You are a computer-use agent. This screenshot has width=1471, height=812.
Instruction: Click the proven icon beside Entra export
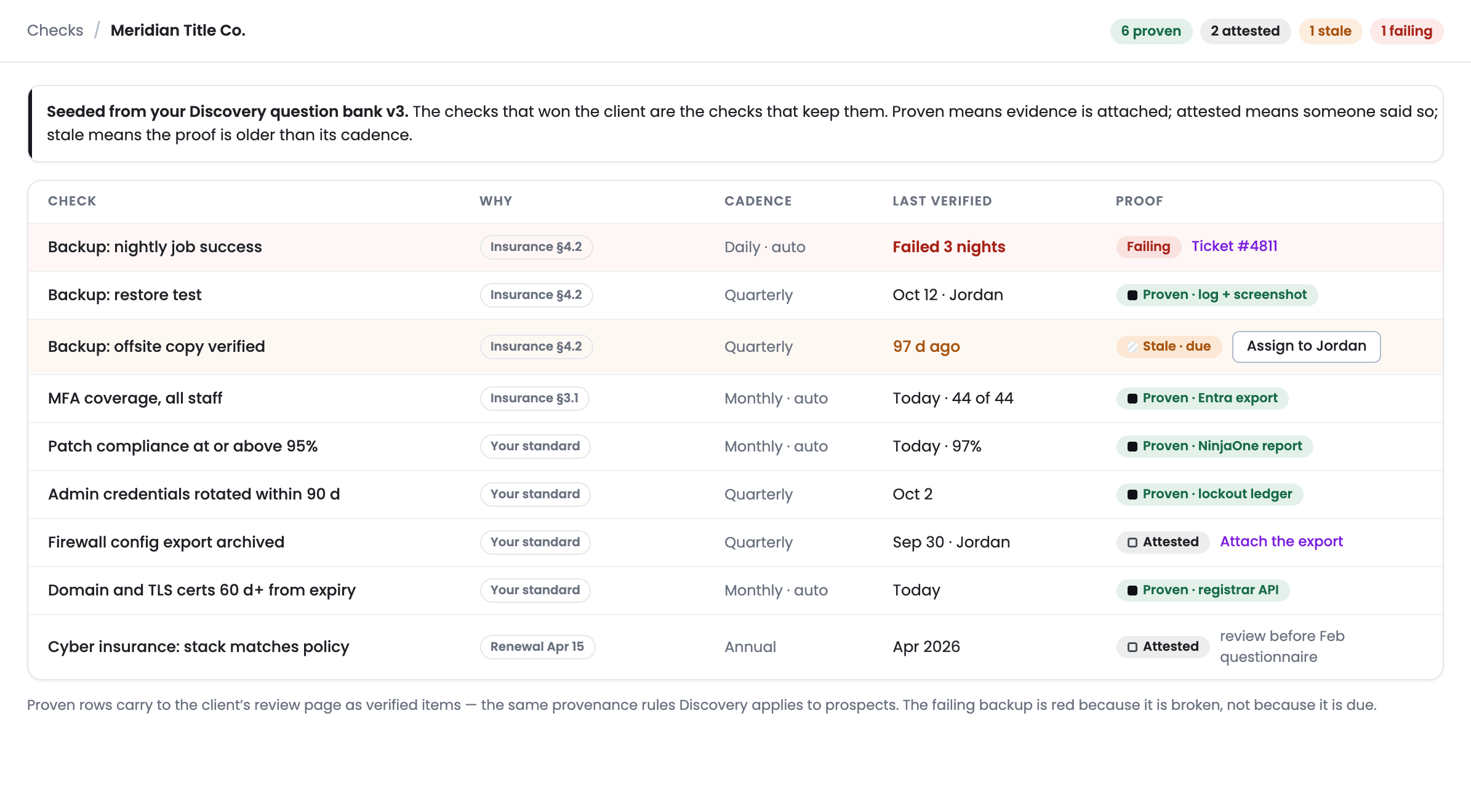pos(1132,398)
